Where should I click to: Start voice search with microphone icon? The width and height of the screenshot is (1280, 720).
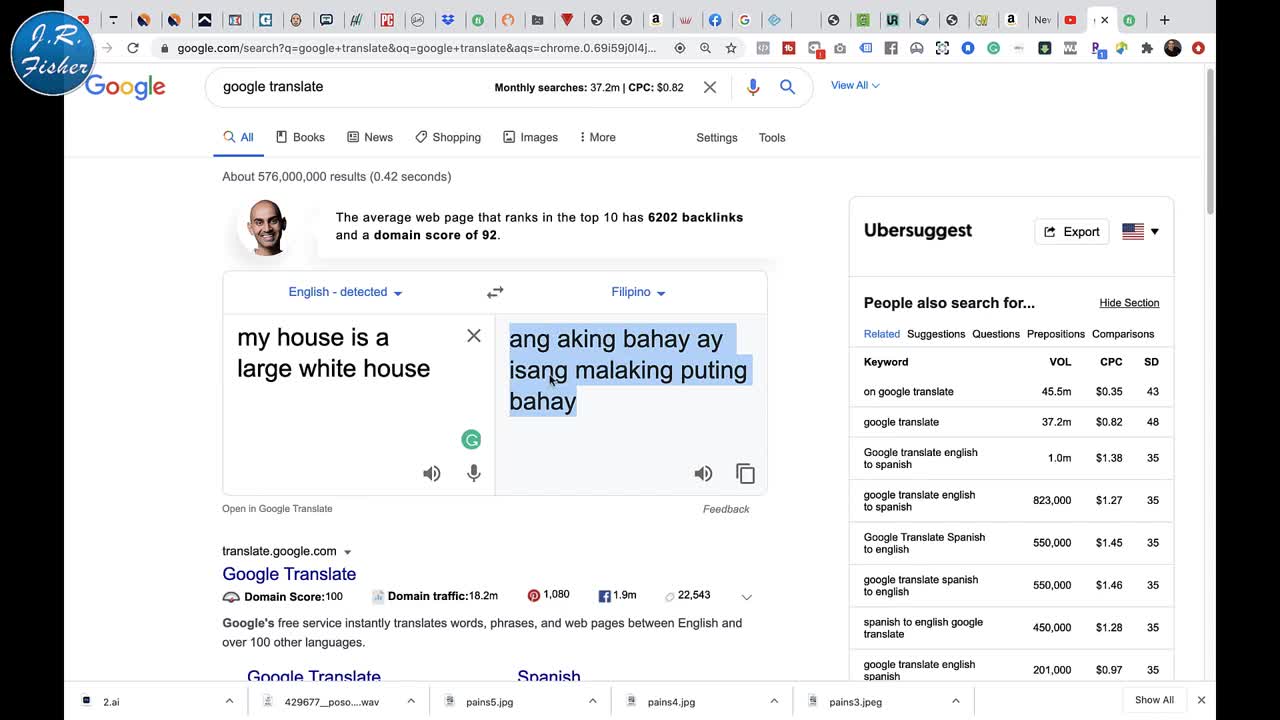[x=753, y=87]
